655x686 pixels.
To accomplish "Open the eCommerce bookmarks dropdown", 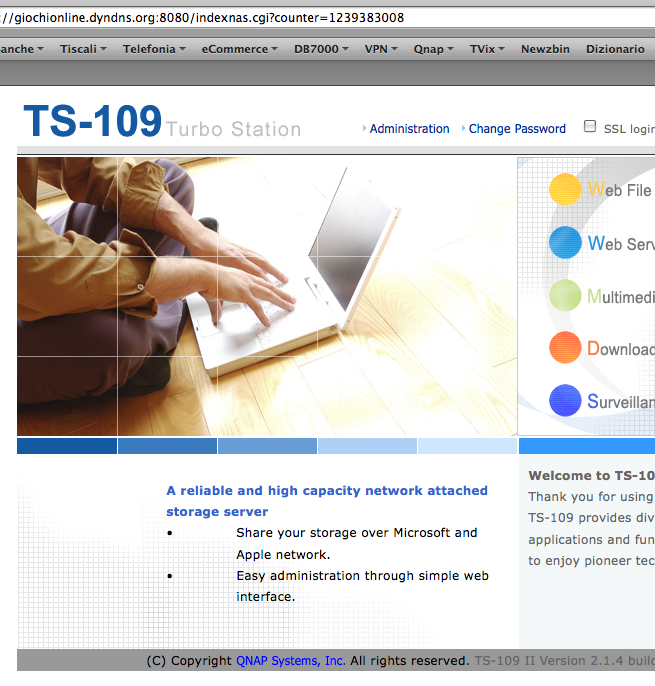I will click(239, 49).
